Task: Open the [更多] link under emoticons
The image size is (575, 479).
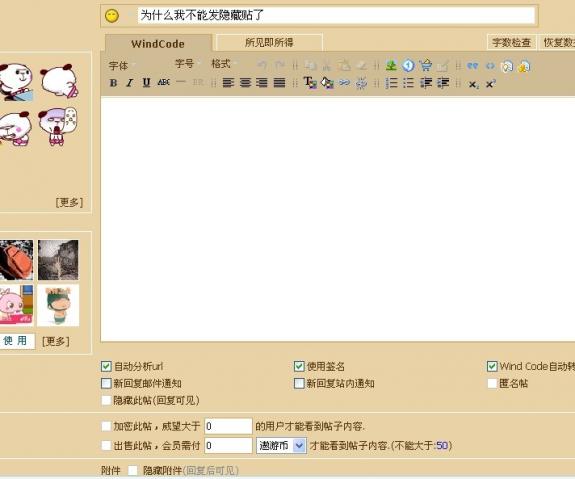Action: pos(69,202)
